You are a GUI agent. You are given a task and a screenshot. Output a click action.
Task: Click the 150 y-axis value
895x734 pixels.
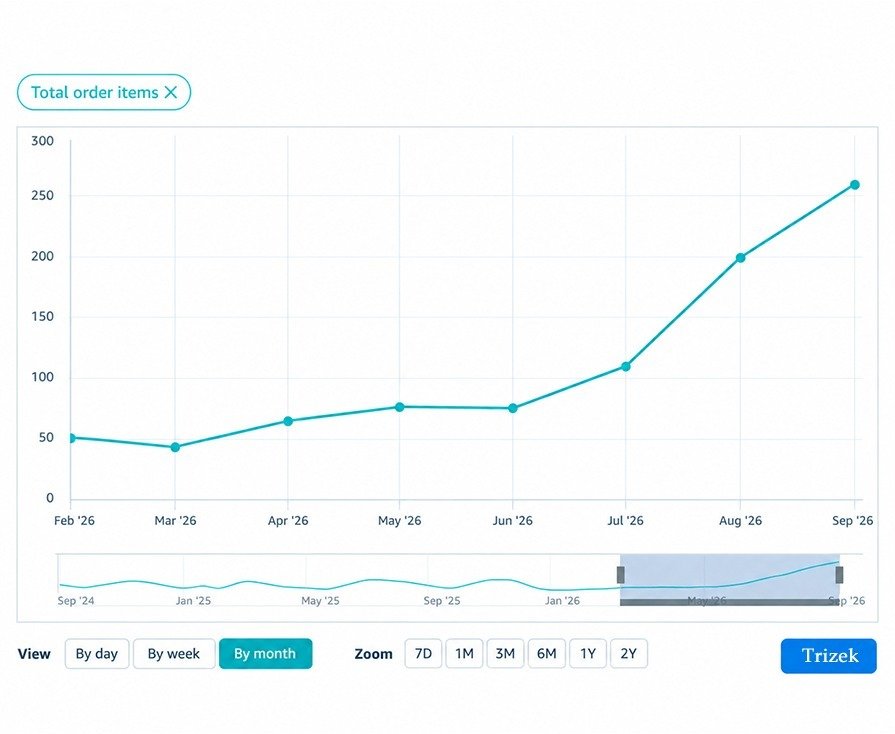coord(42,316)
